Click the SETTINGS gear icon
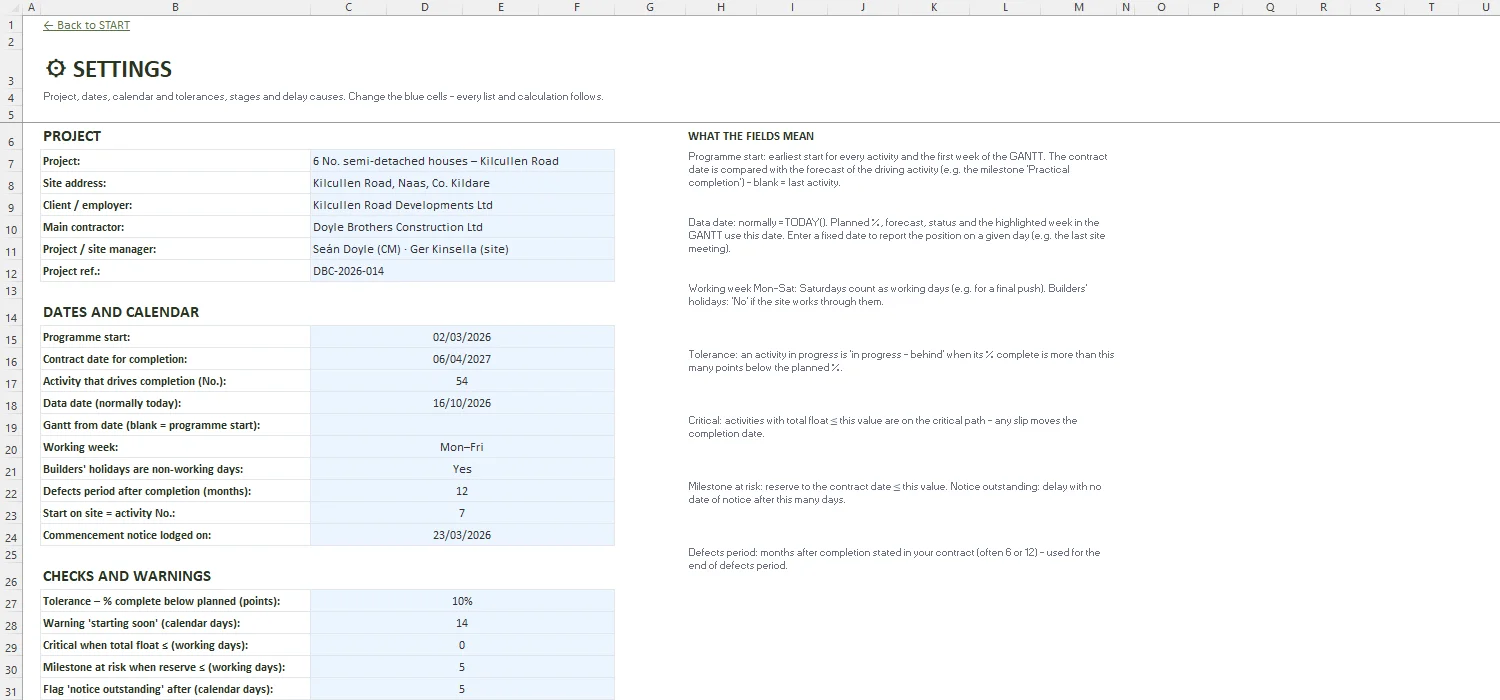1500x700 pixels. coord(56,69)
